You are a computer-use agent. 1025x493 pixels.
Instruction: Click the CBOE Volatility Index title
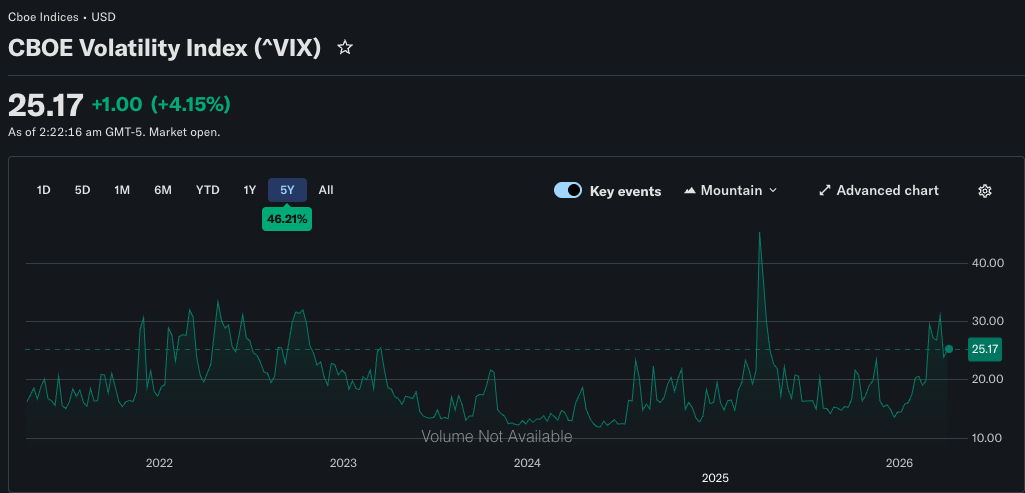click(164, 48)
